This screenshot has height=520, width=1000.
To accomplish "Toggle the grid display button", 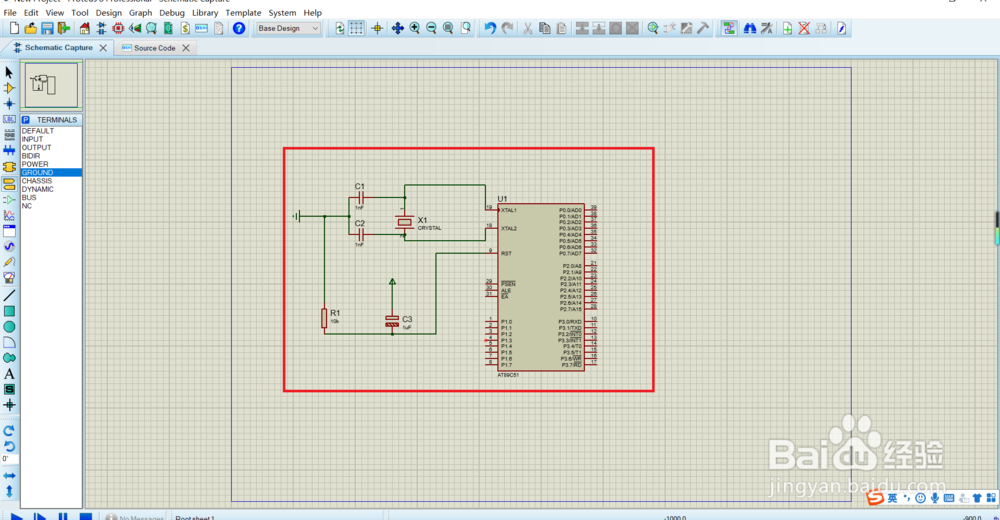I will (x=356, y=28).
